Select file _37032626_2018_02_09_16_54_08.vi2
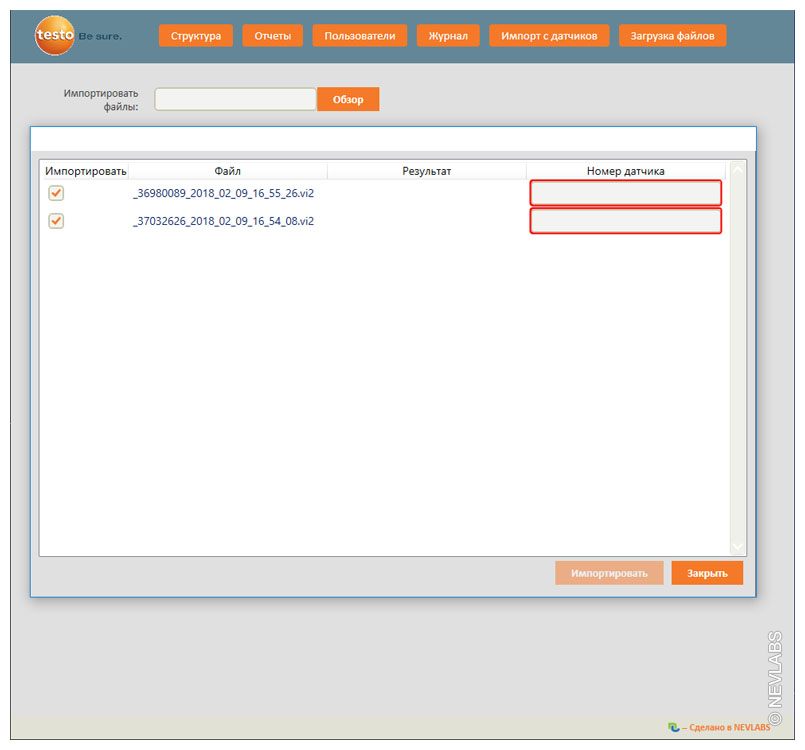The width and height of the screenshot is (805, 750). 223,221
